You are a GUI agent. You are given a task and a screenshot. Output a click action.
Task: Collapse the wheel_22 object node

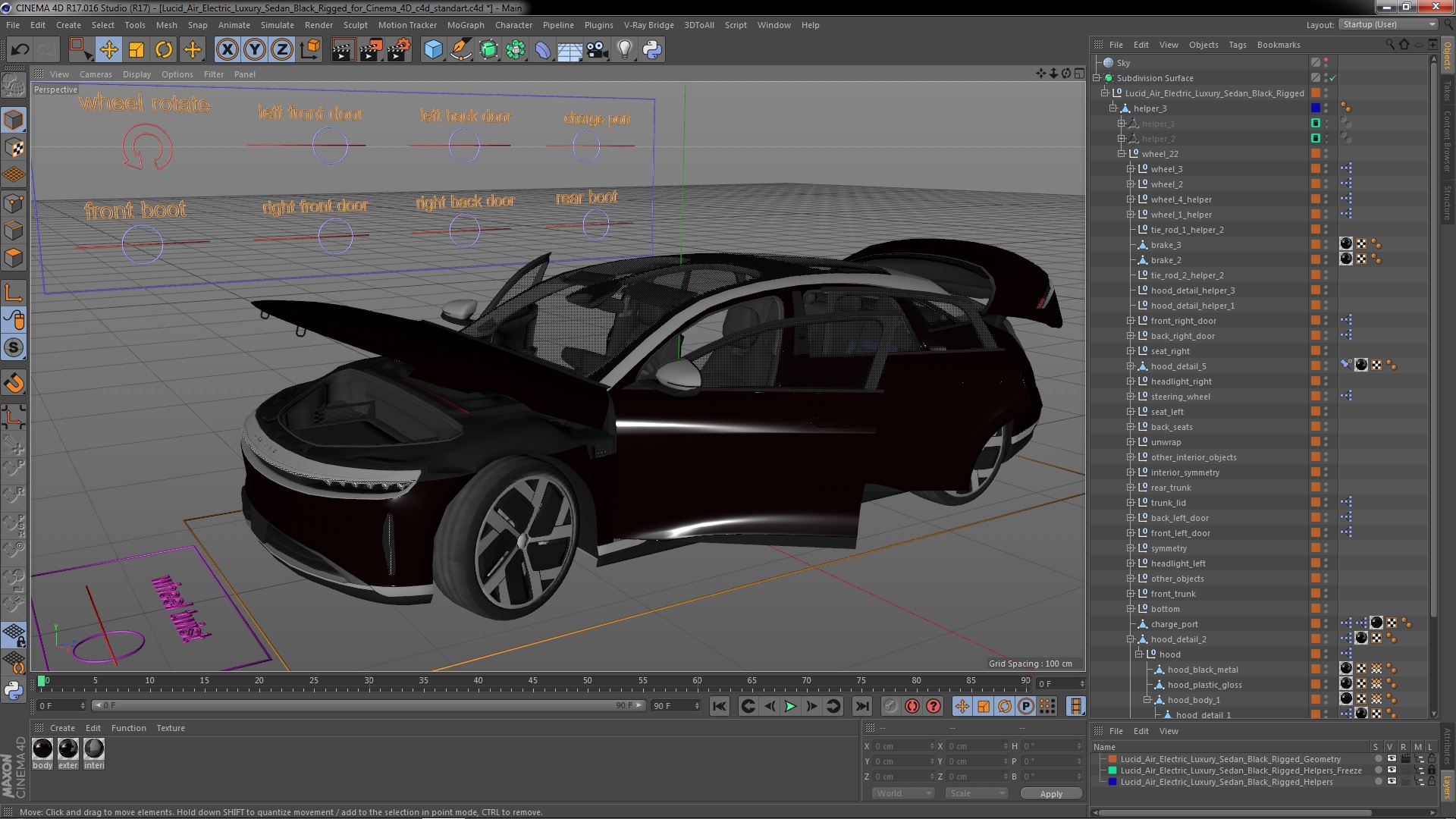point(1122,154)
